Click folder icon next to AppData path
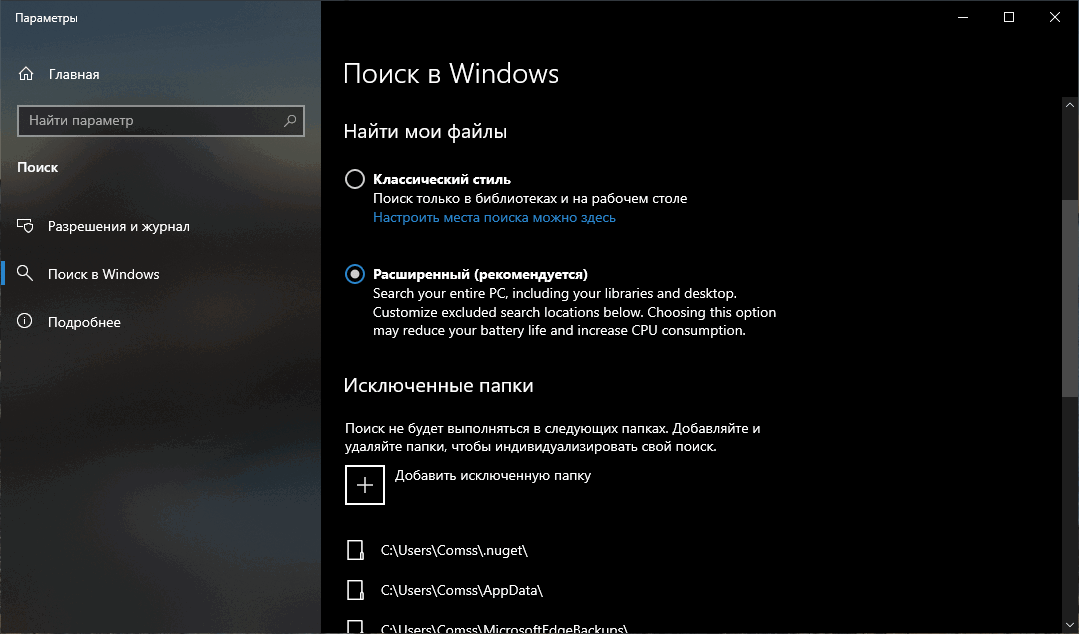Viewport: 1079px width, 634px height. pos(355,590)
